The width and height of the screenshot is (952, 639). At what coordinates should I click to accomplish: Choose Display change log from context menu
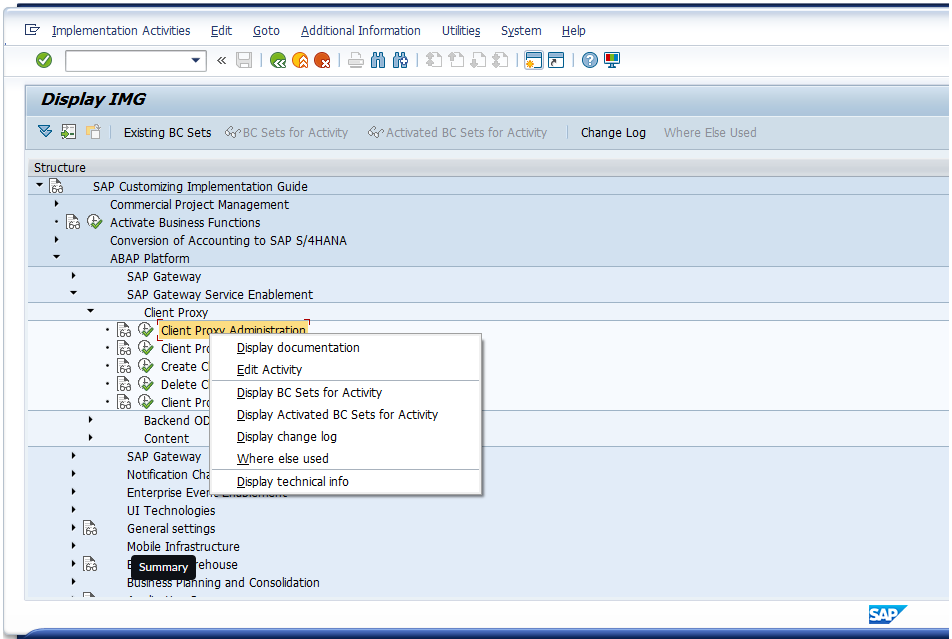(346, 436)
